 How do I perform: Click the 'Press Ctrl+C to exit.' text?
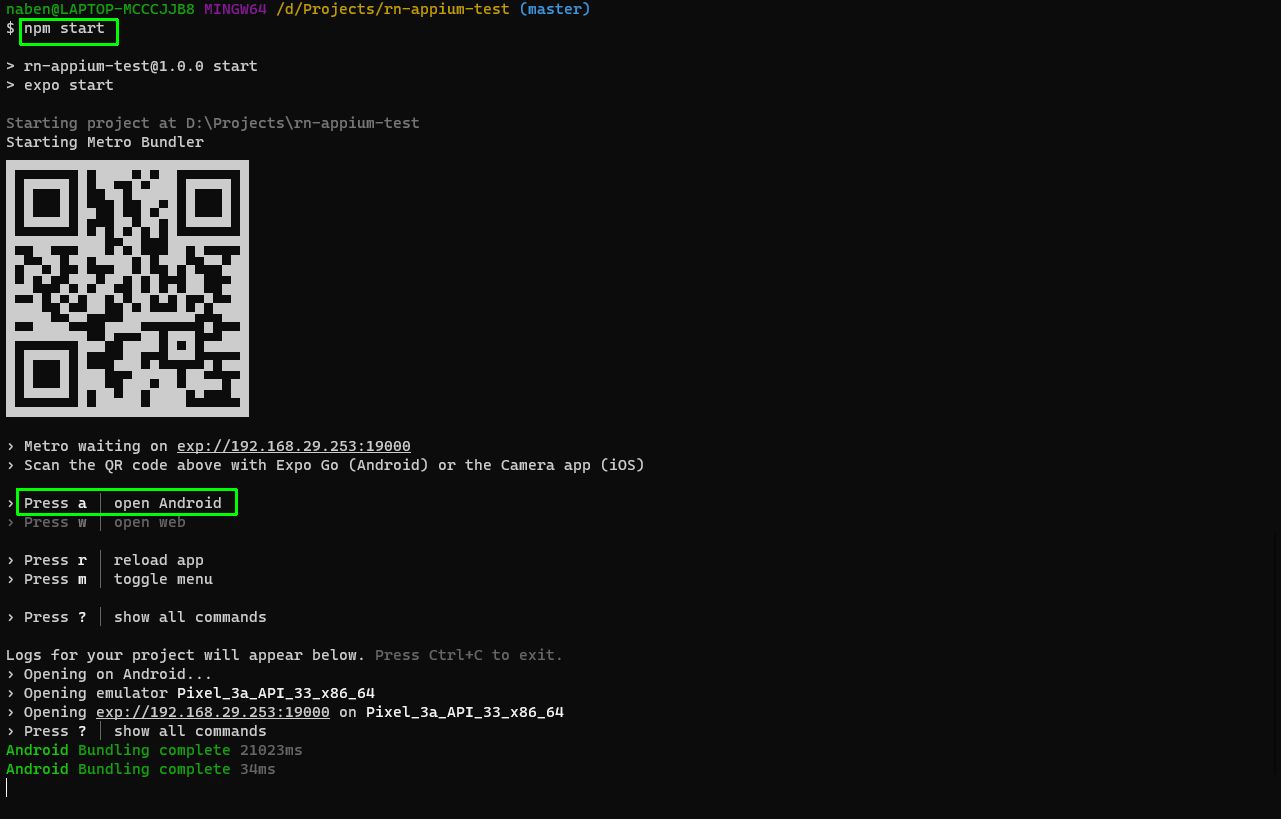(469, 655)
